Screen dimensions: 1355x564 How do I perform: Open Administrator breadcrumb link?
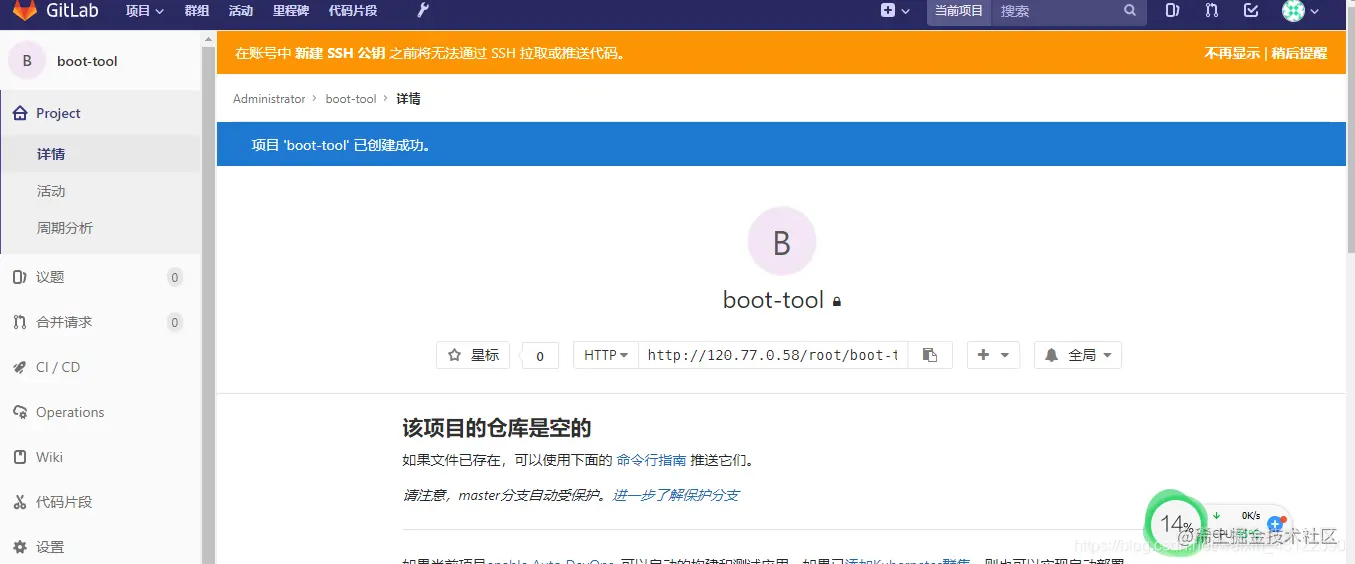click(x=269, y=99)
